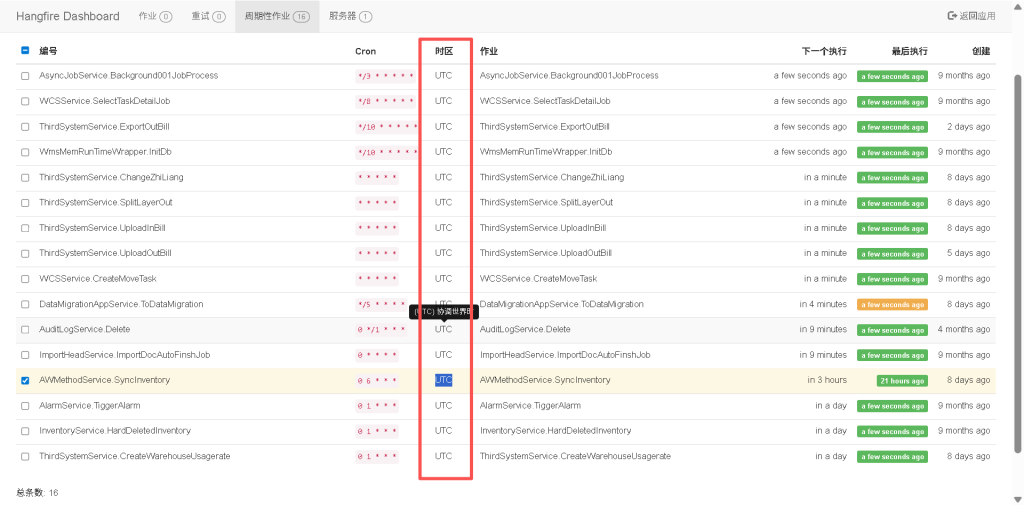Check ThirdSystemService.ExportOutBill row checkbox
The width and height of the screenshot is (1024, 505).
[x=25, y=127]
